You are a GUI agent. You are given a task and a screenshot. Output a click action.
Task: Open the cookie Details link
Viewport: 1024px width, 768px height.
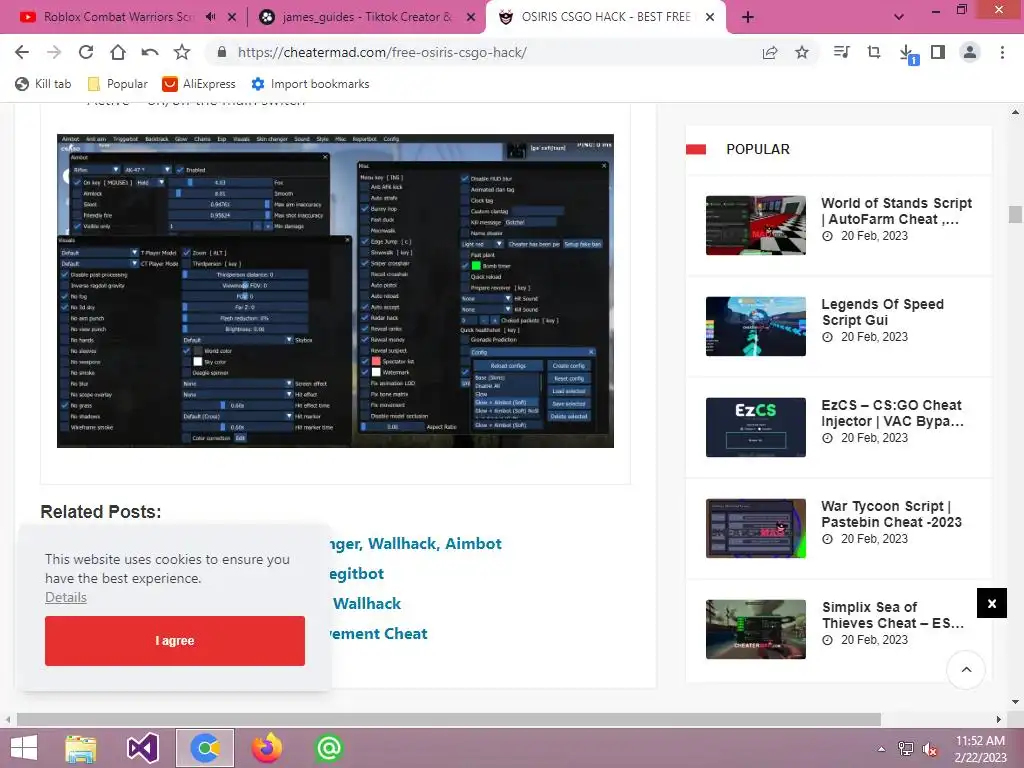pyautogui.click(x=65, y=597)
